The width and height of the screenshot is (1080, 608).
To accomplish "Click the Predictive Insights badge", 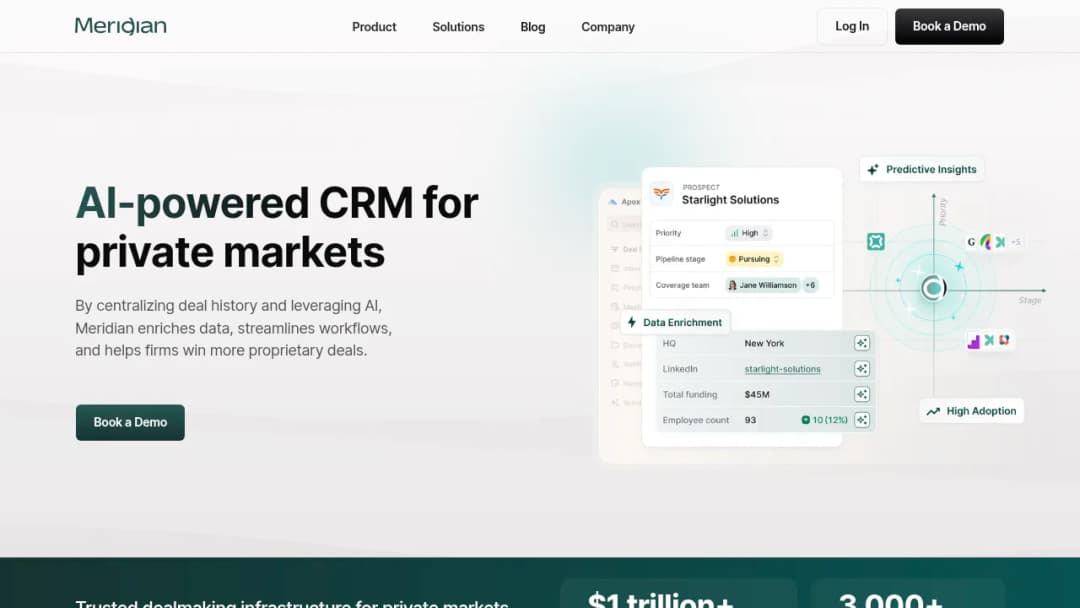I will [x=922, y=169].
